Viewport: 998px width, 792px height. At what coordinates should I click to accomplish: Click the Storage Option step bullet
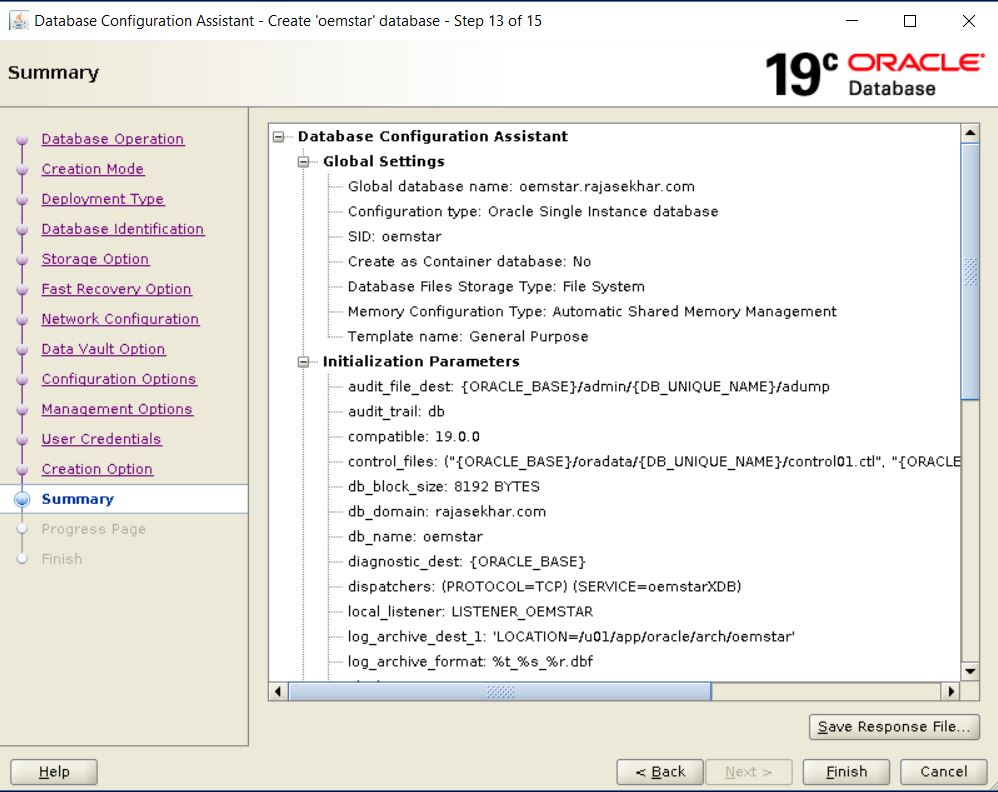click(22, 259)
